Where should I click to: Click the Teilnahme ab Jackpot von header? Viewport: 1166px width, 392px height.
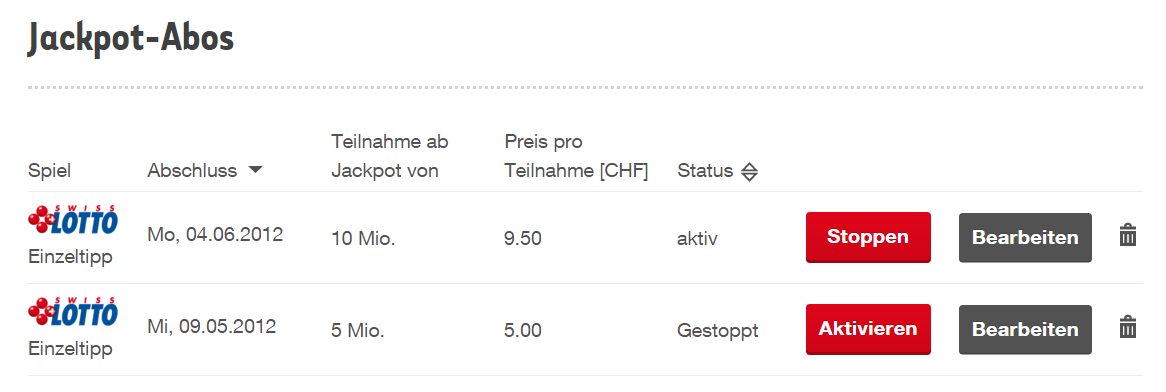coord(390,156)
